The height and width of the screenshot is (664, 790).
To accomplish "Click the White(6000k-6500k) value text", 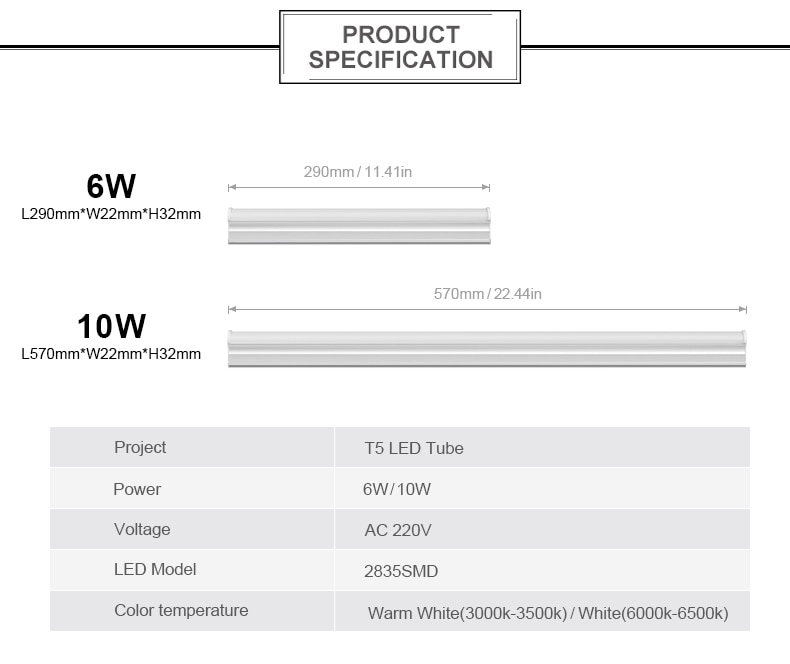I will [x=653, y=613].
